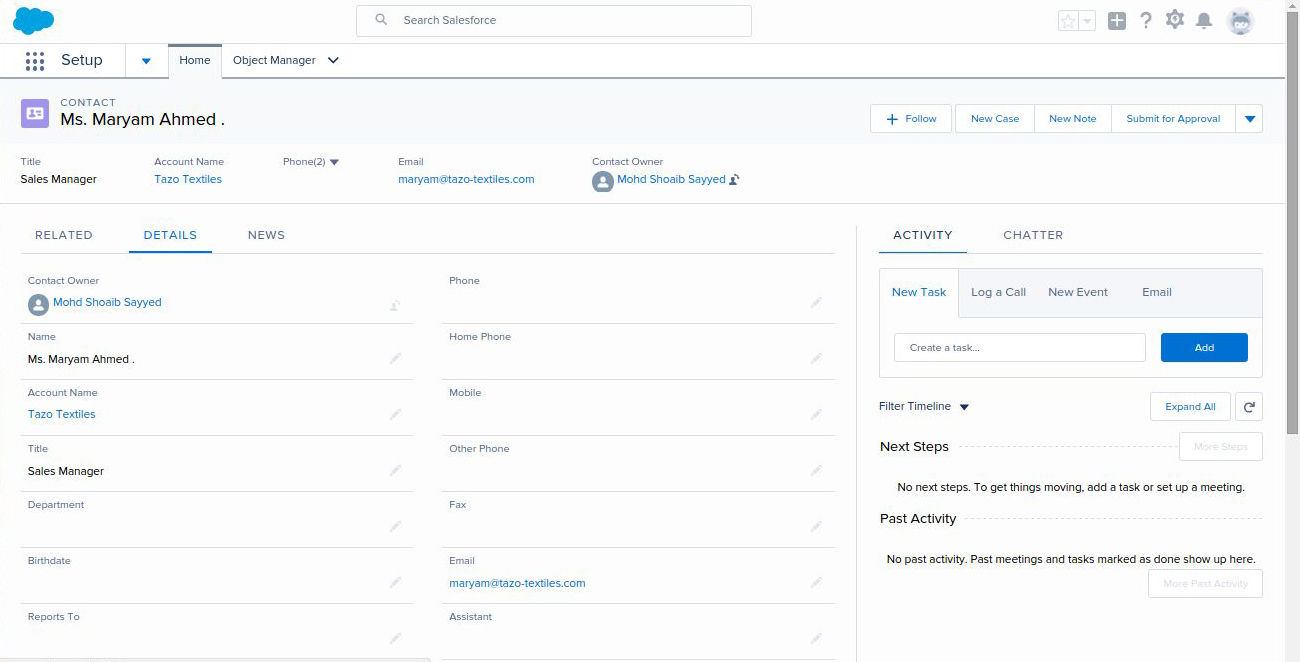Expand the Setup navigation dropdown arrow
The image size is (1300, 662).
(146, 61)
